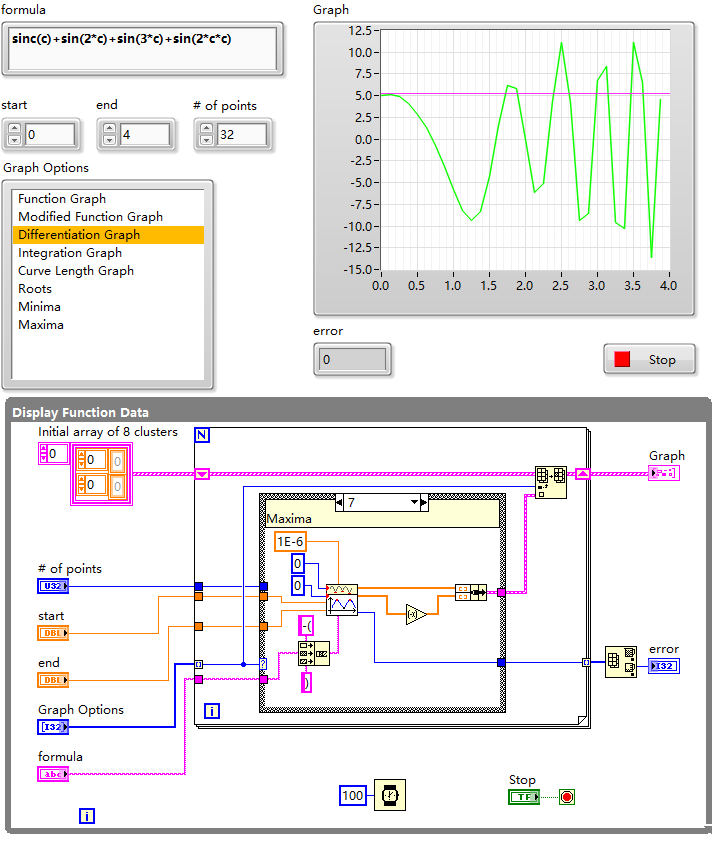The height and width of the screenshot is (848, 715).
Task: Select the Graph Options I32 terminal
Action: pos(53,727)
